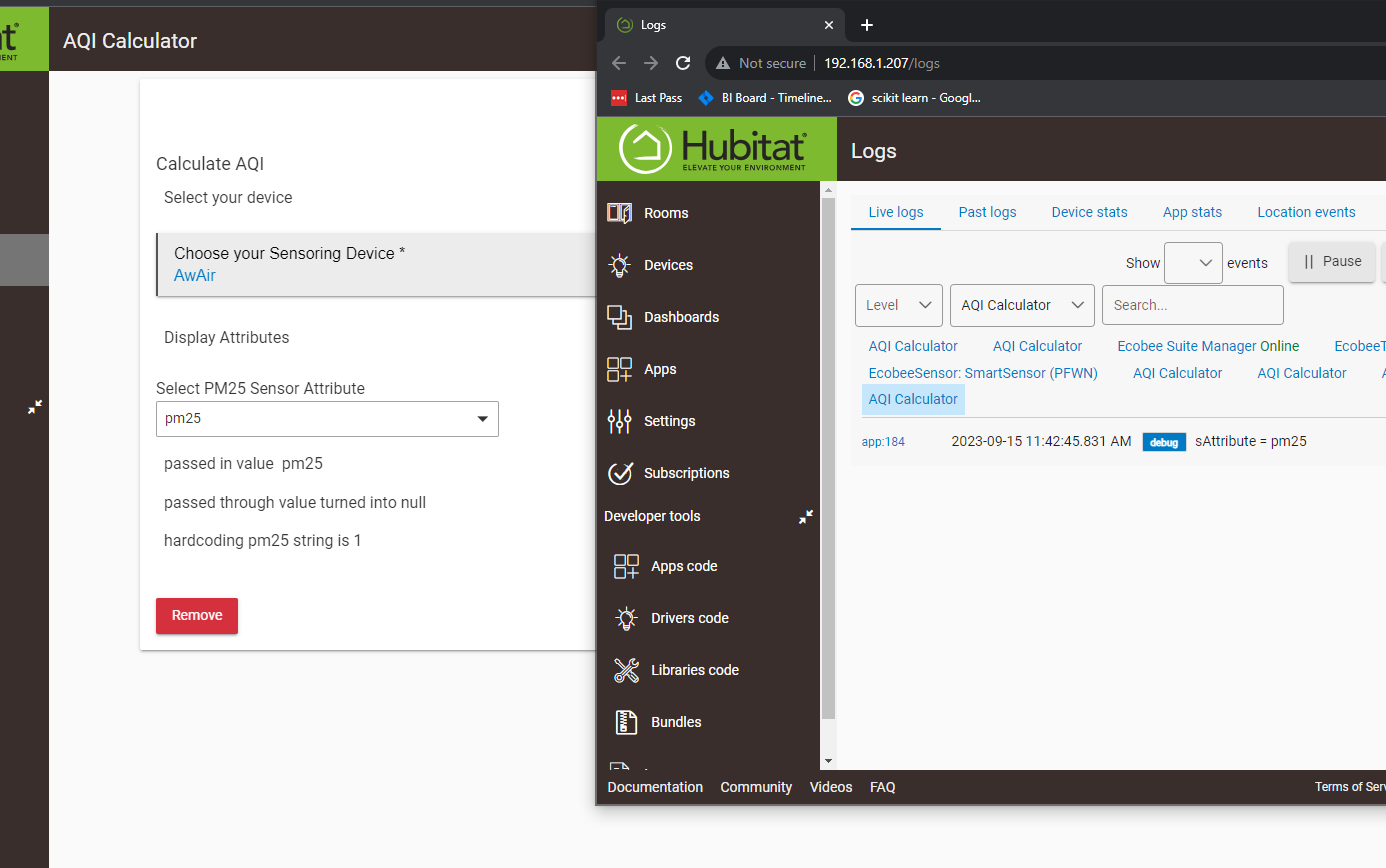
Task: Open Settings sliders icon
Action: click(620, 421)
